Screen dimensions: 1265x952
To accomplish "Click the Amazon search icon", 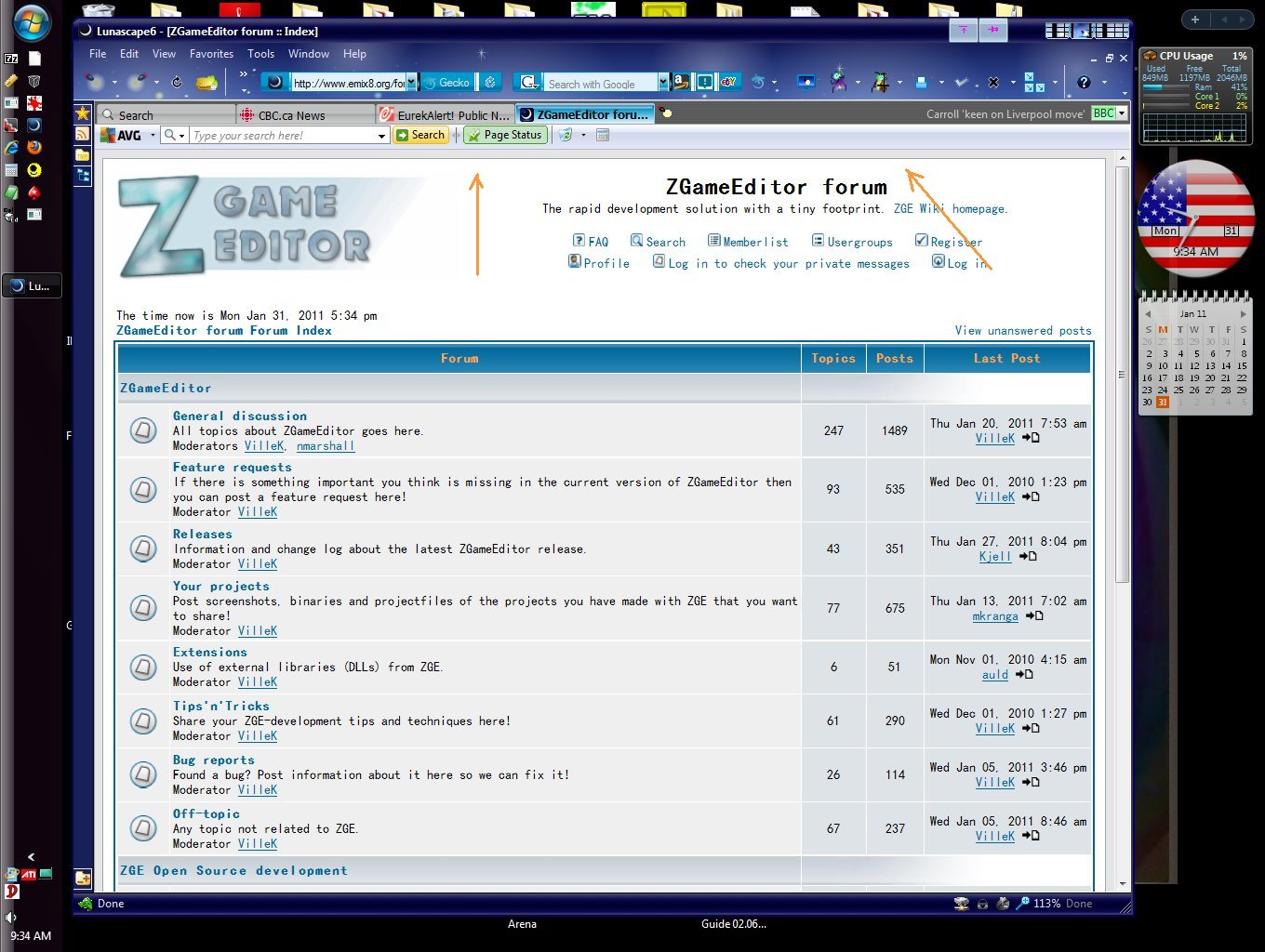I will 681,82.
